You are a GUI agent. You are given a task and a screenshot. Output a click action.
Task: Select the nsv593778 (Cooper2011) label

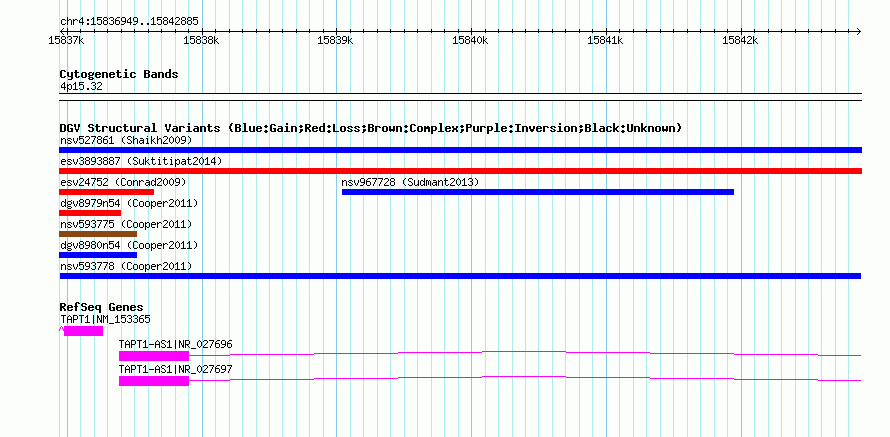pyautogui.click(x=126, y=266)
